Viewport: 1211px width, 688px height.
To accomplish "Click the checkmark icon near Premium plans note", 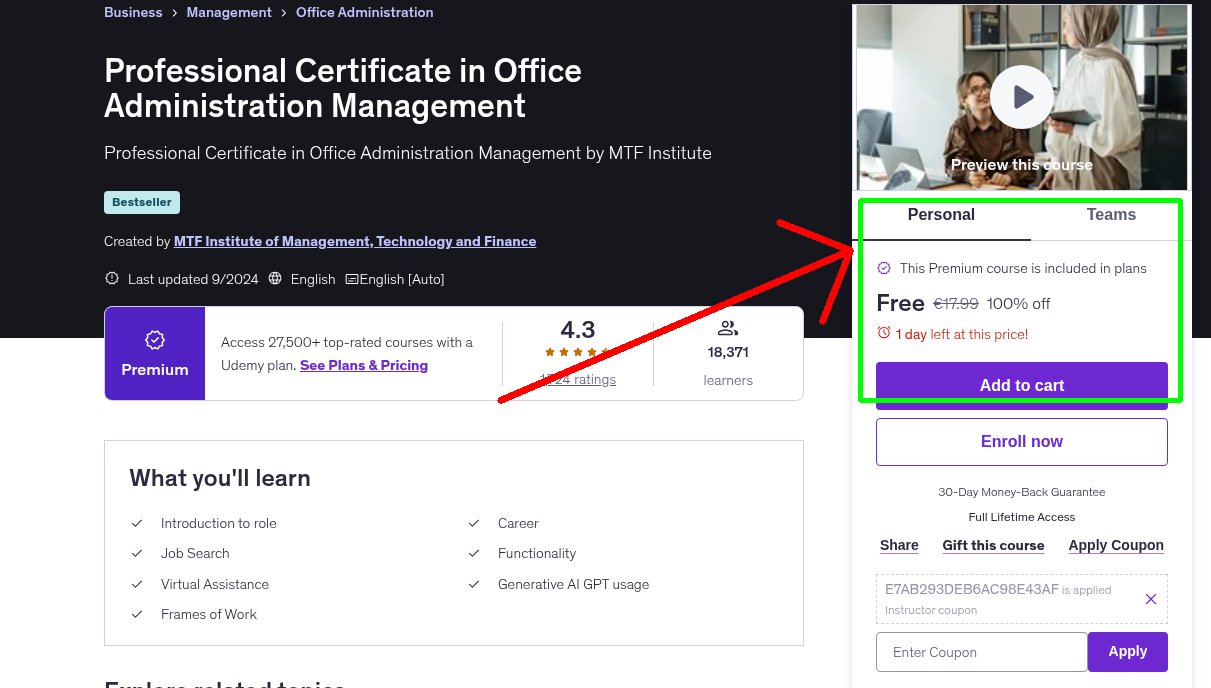I will [884, 268].
